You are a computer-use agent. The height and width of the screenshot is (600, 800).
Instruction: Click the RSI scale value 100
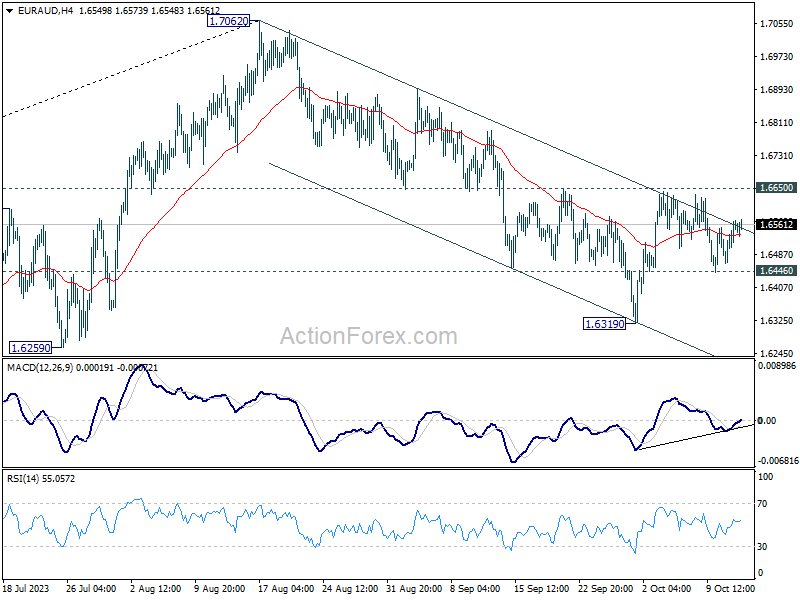point(765,477)
